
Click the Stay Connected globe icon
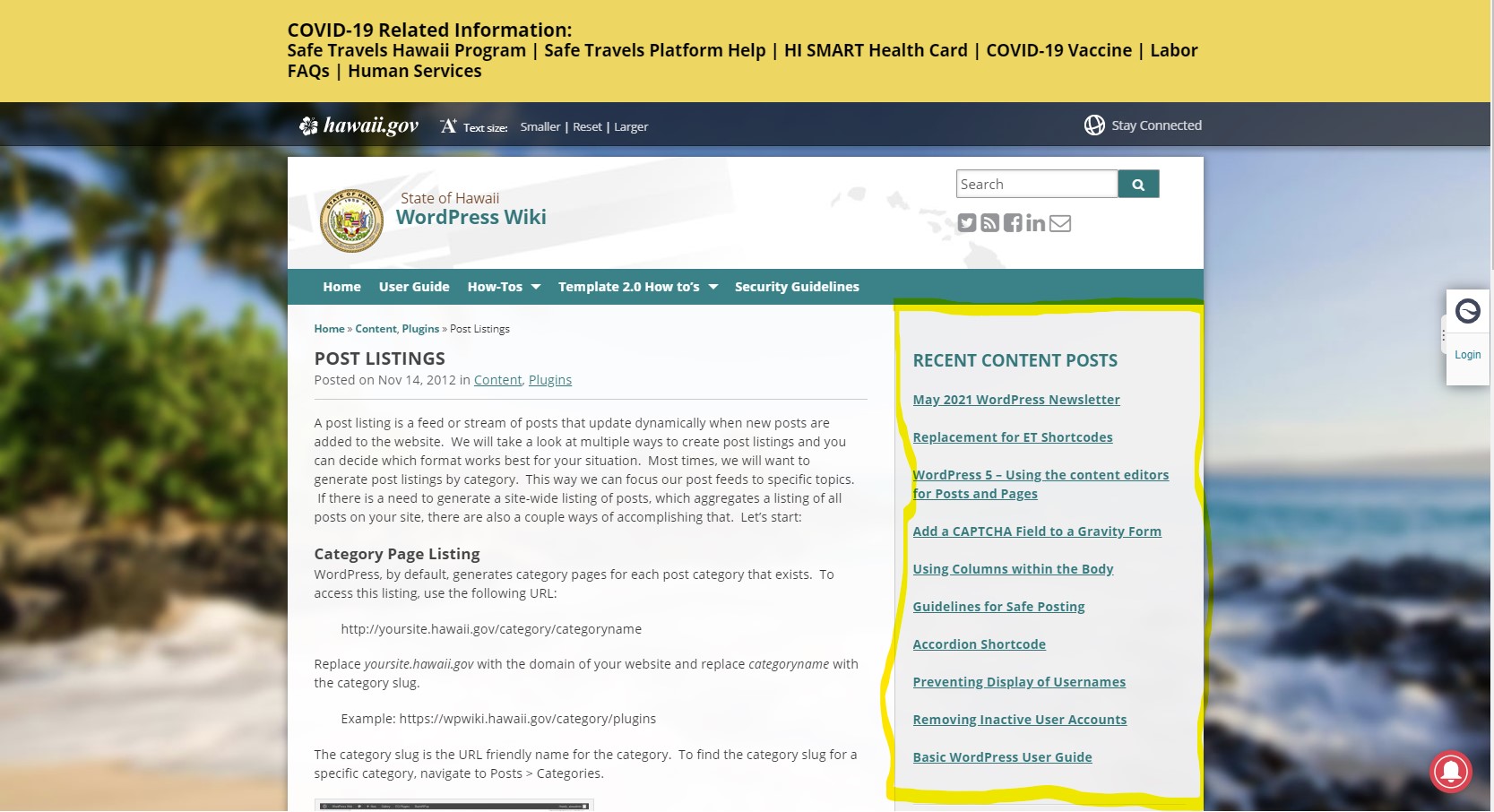[1094, 125]
